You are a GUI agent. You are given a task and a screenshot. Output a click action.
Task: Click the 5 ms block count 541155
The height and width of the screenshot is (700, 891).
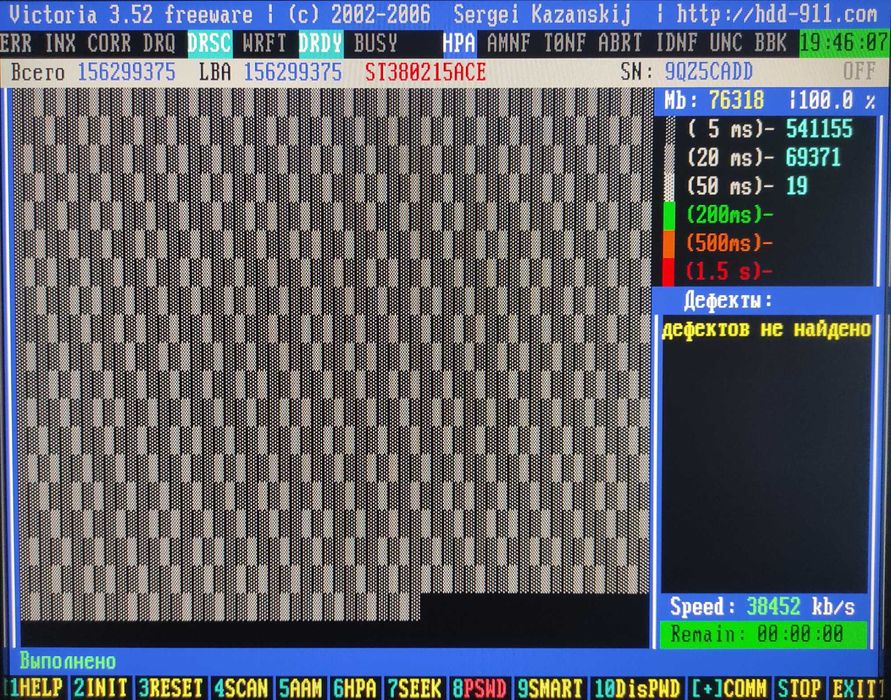819,129
